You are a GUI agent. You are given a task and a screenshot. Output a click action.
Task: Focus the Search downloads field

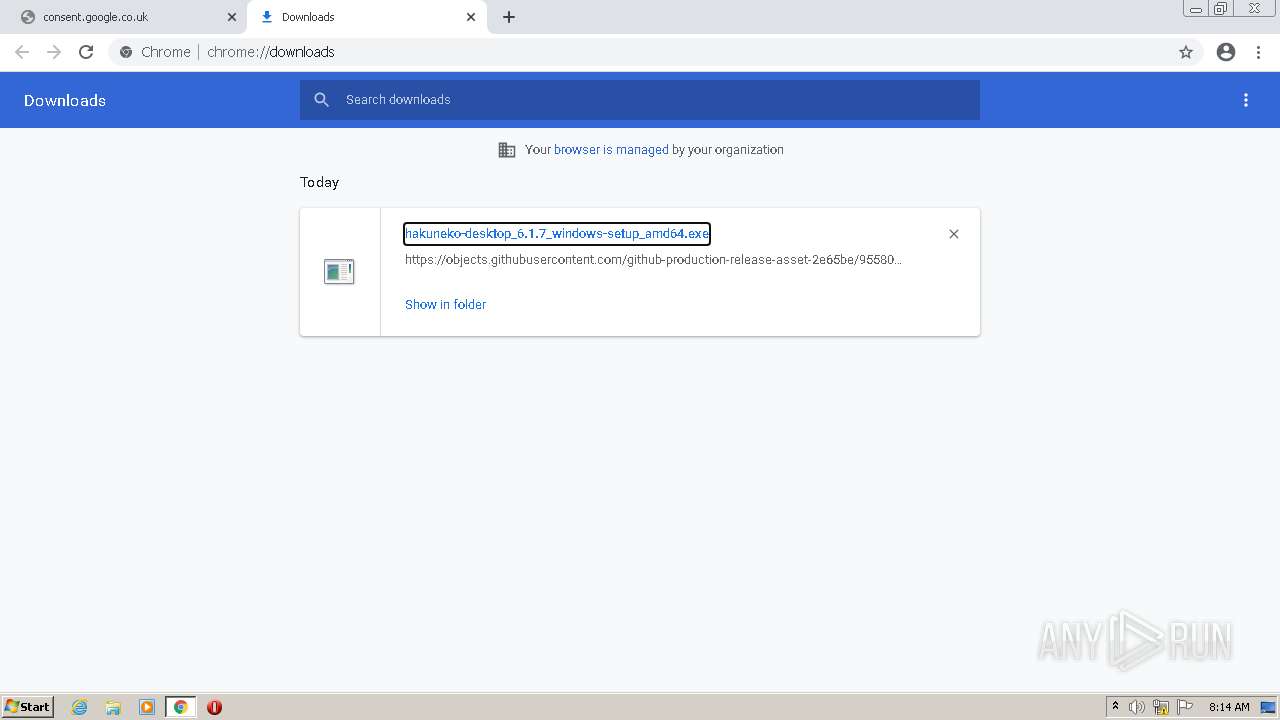(640, 100)
